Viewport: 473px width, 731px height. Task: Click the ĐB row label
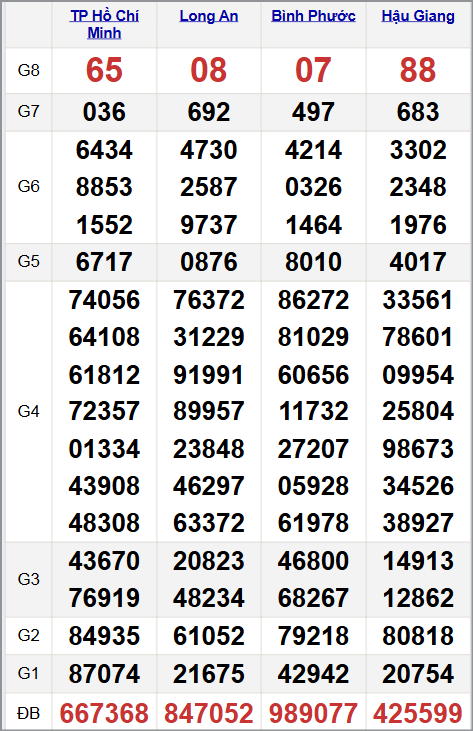[28, 713]
